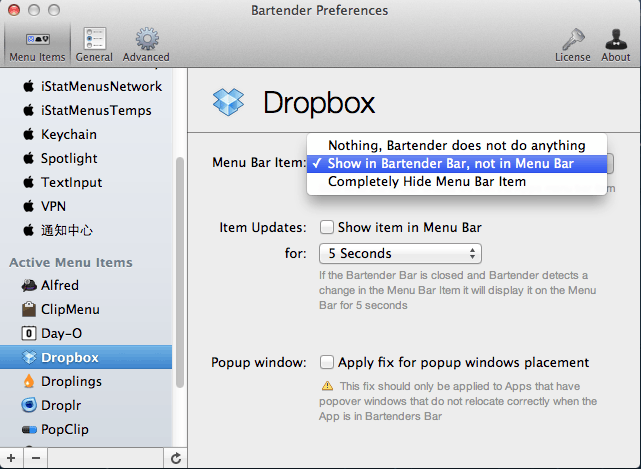
Task: Open the License key pane
Action: point(572,45)
